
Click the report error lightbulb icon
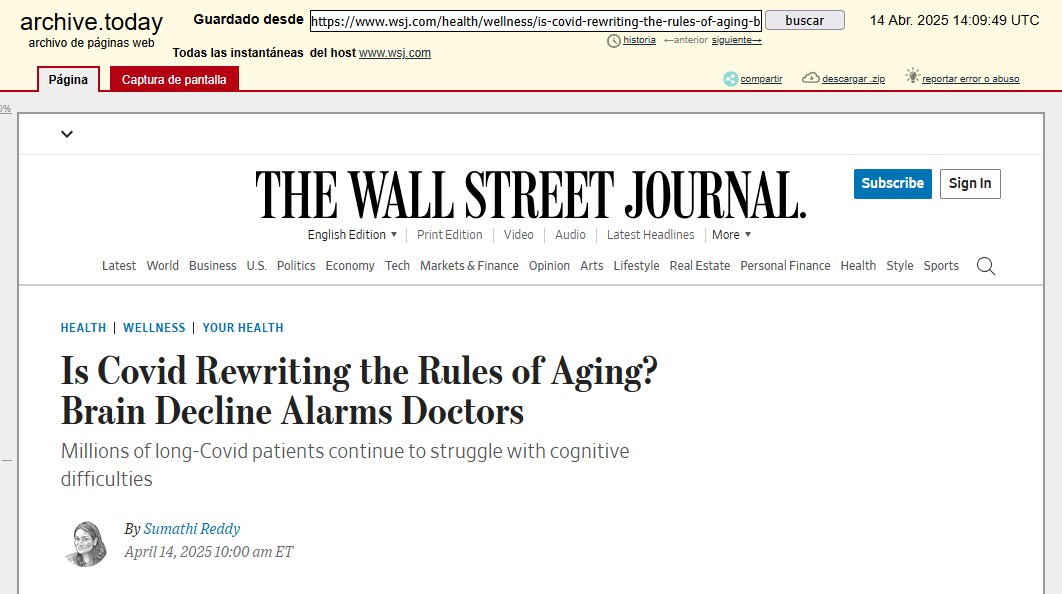(x=912, y=76)
